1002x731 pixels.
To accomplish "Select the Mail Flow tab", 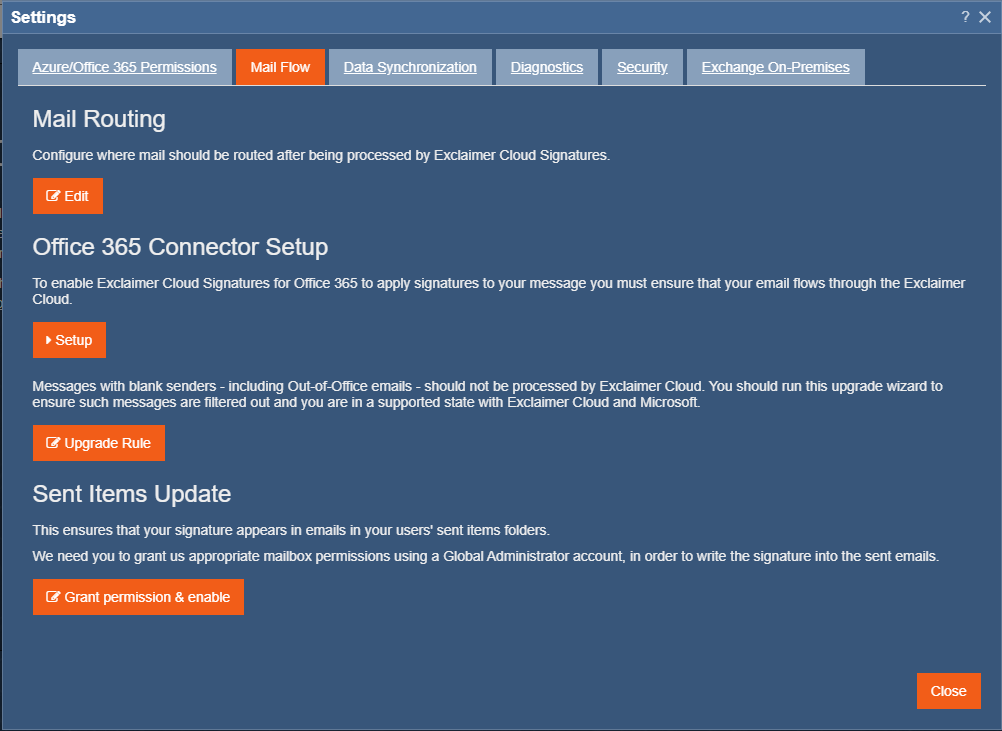I will click(280, 67).
